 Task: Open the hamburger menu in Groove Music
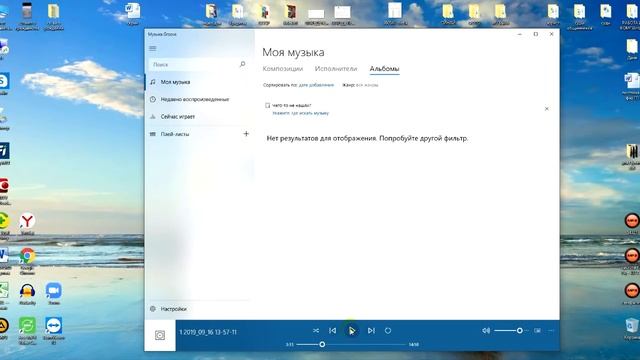[x=153, y=48]
